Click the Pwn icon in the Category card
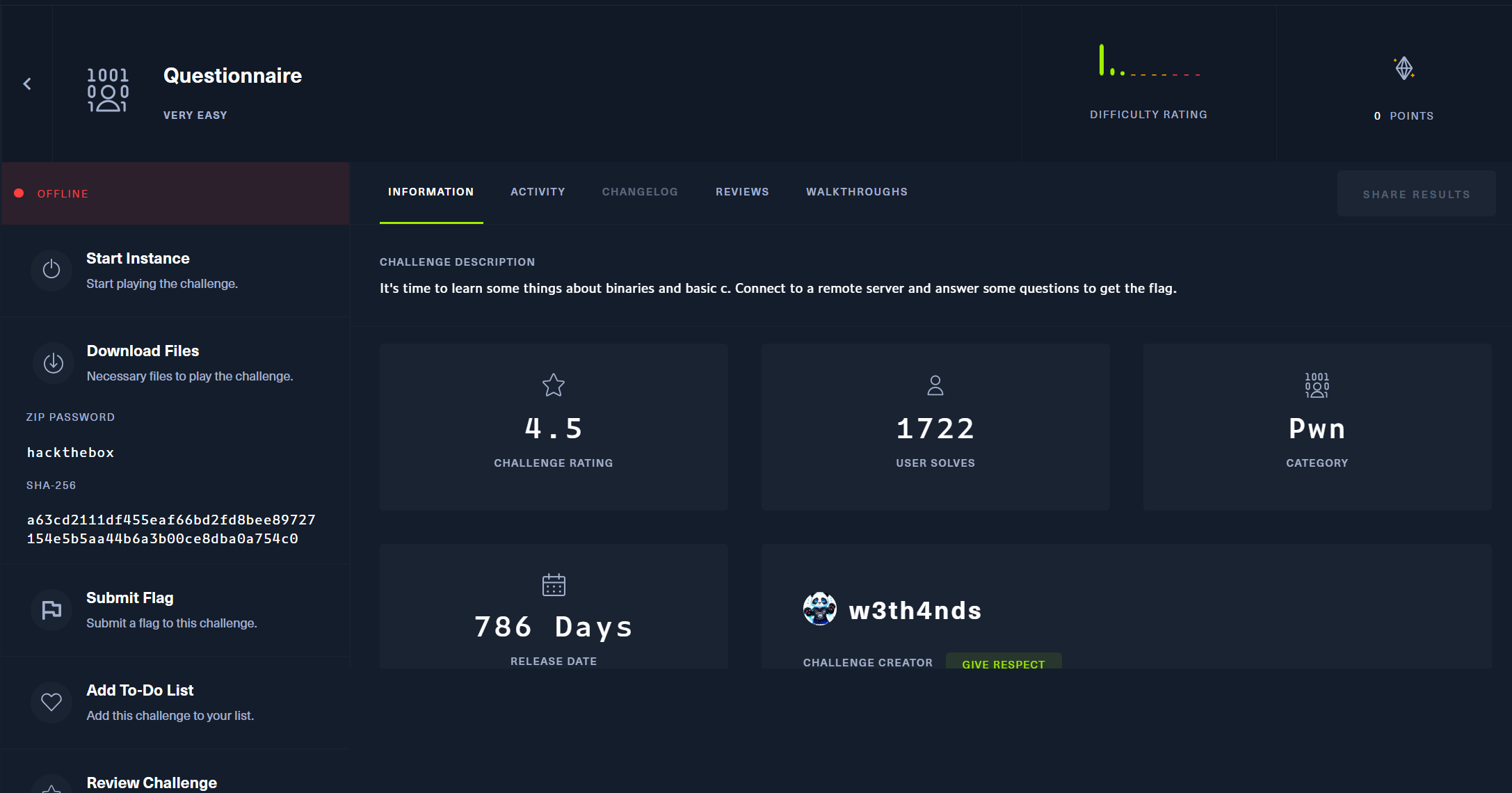Image resolution: width=1512 pixels, height=793 pixels. pyautogui.click(x=1317, y=385)
